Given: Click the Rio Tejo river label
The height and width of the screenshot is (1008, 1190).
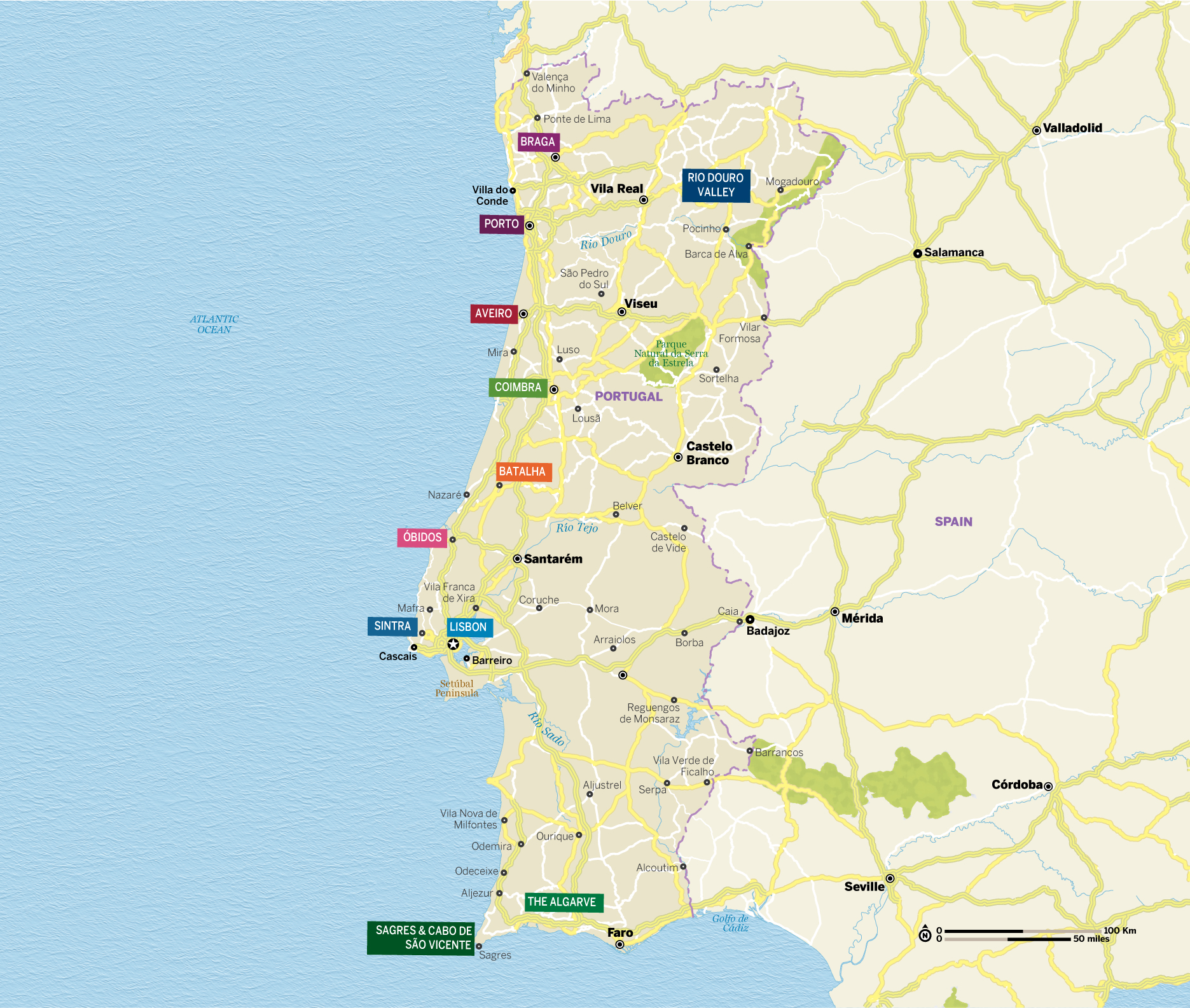Looking at the screenshot, I should click(577, 527).
